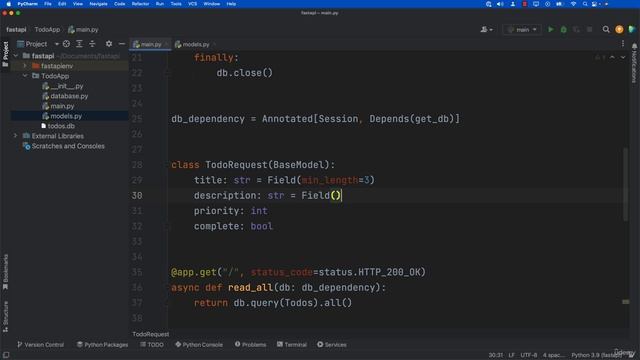Expand all in Project panel
The image size is (640, 360).
pyautogui.click(x=79, y=44)
